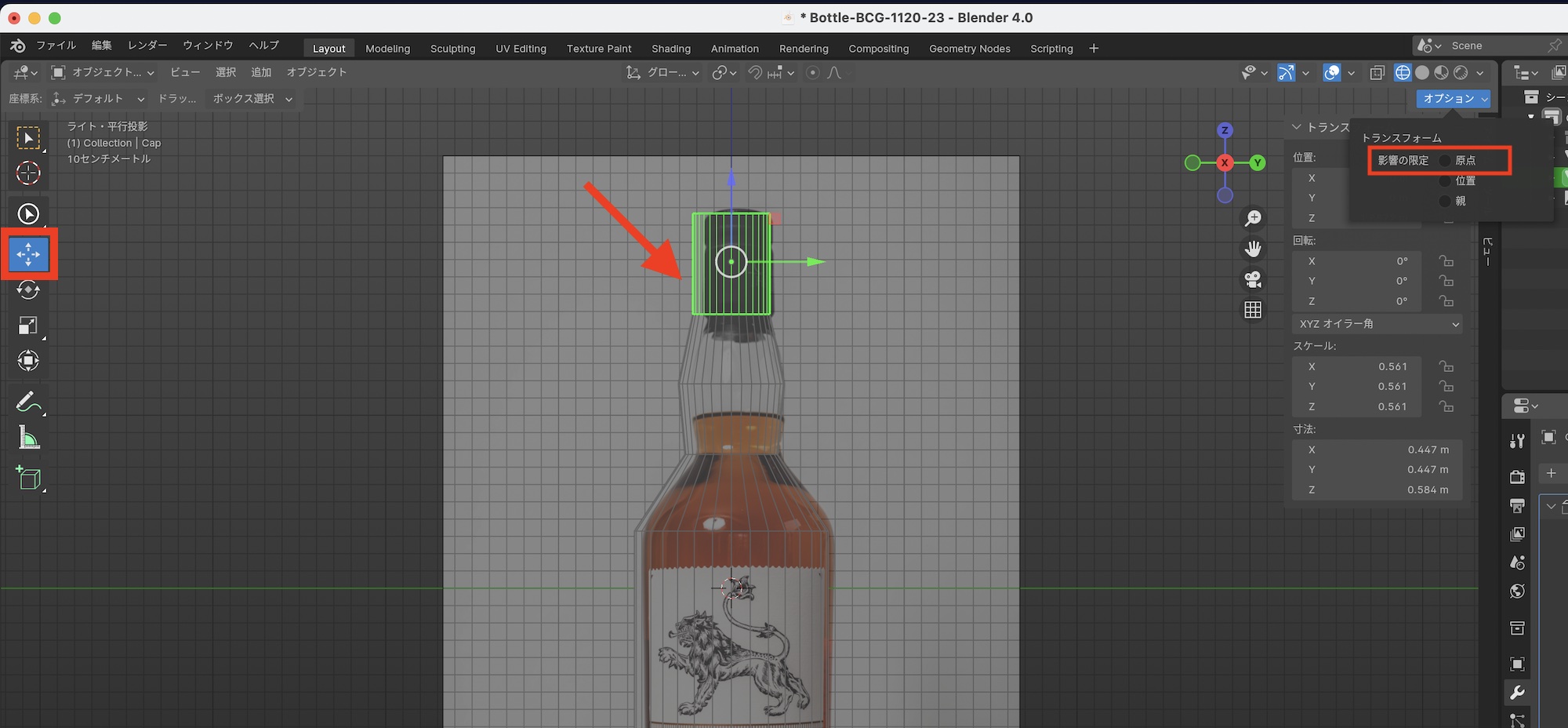1568x728 pixels.
Task: Select the Scale tool
Action: (x=28, y=326)
